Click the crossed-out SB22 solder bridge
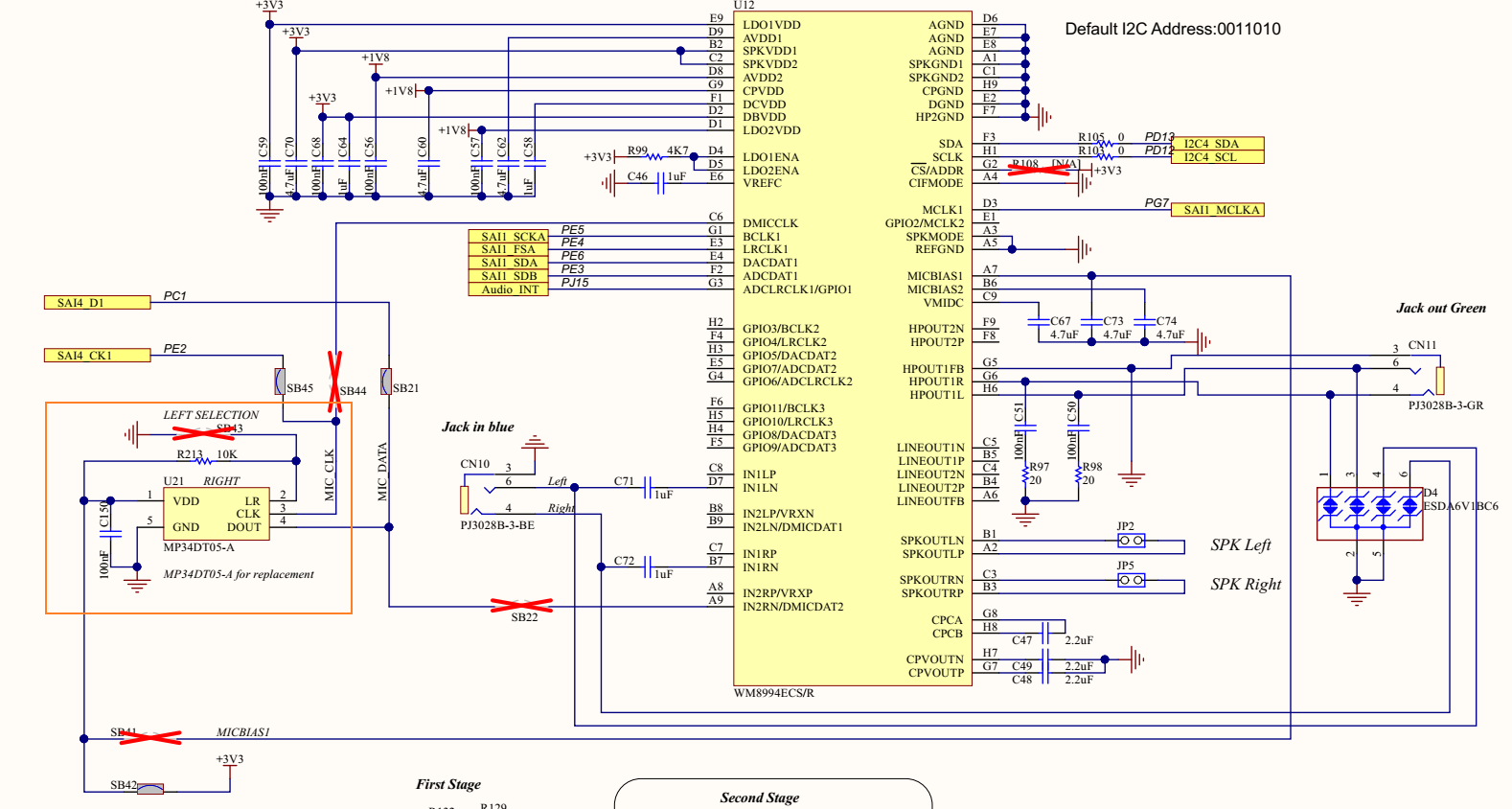Image resolution: width=1512 pixels, height=809 pixels. tap(522, 606)
